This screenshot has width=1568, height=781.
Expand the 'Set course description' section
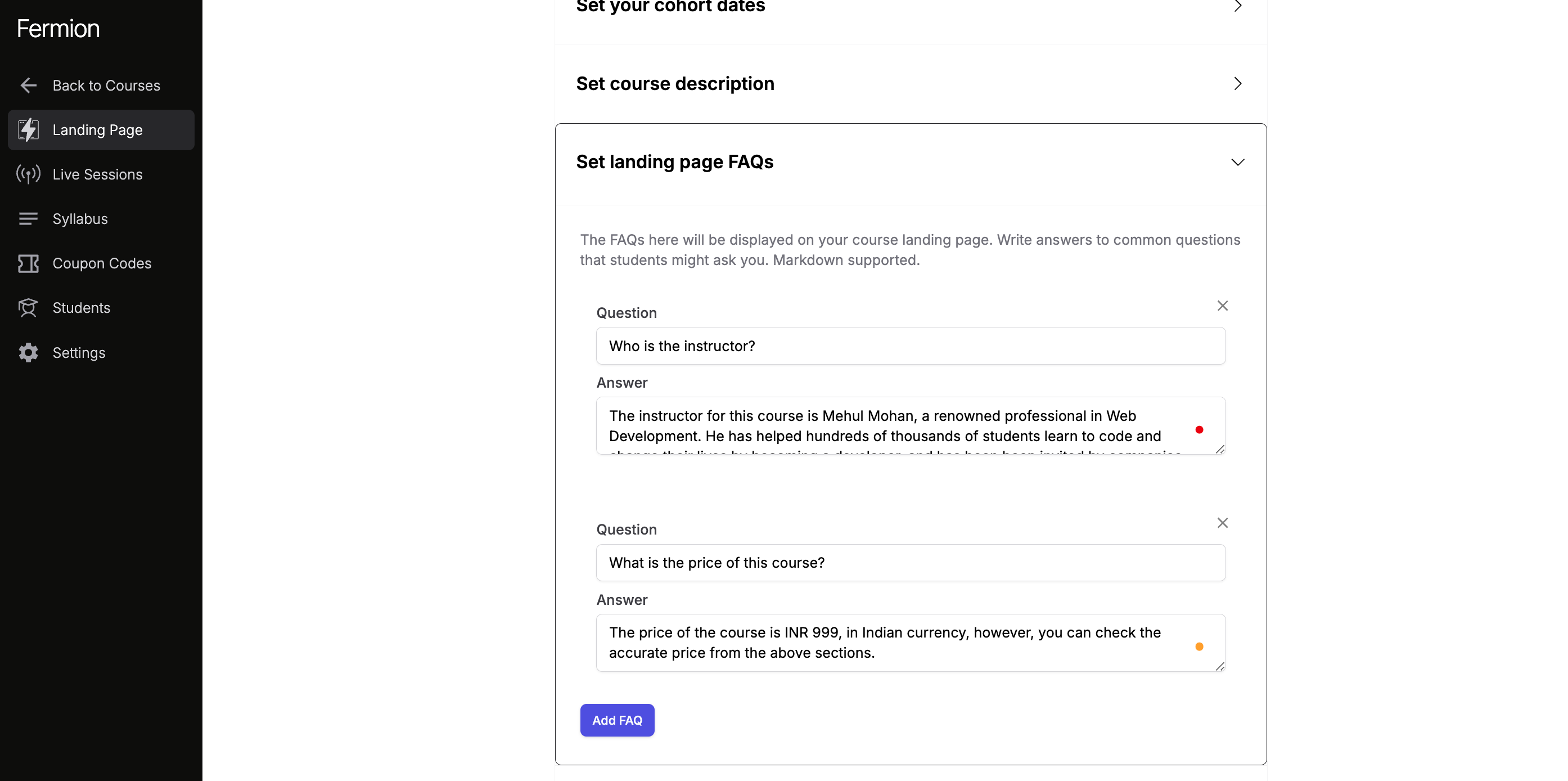(1237, 83)
